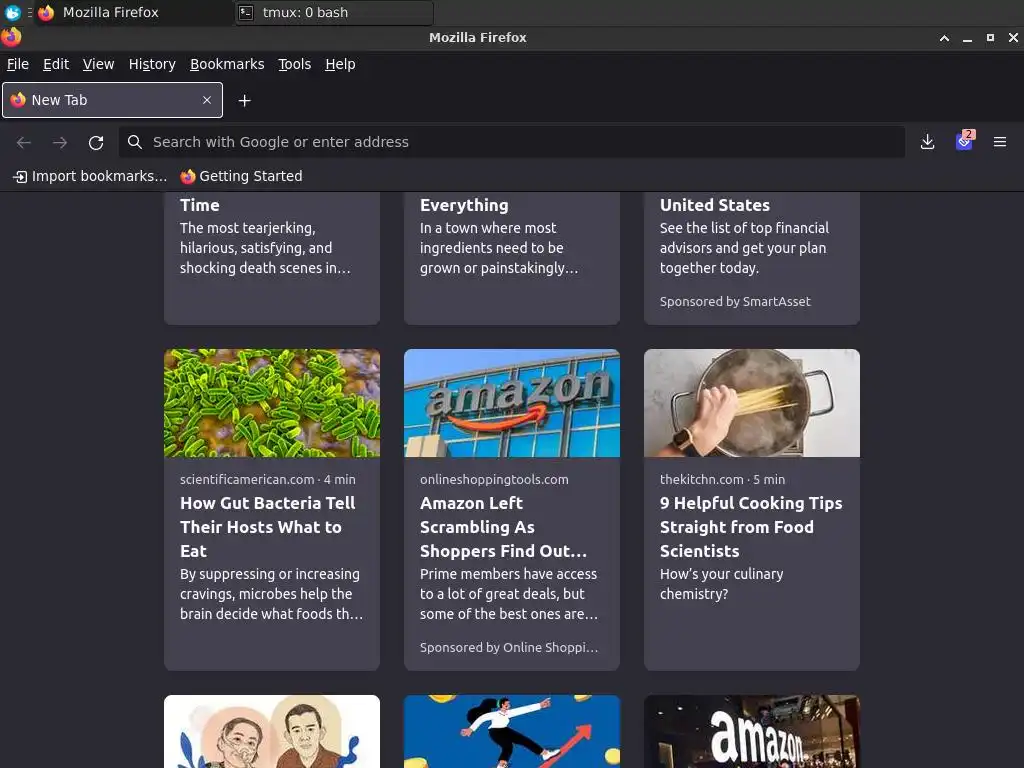Switch to Mozilla Firefox taskbar entry
The image size is (1024, 768).
(134, 12)
